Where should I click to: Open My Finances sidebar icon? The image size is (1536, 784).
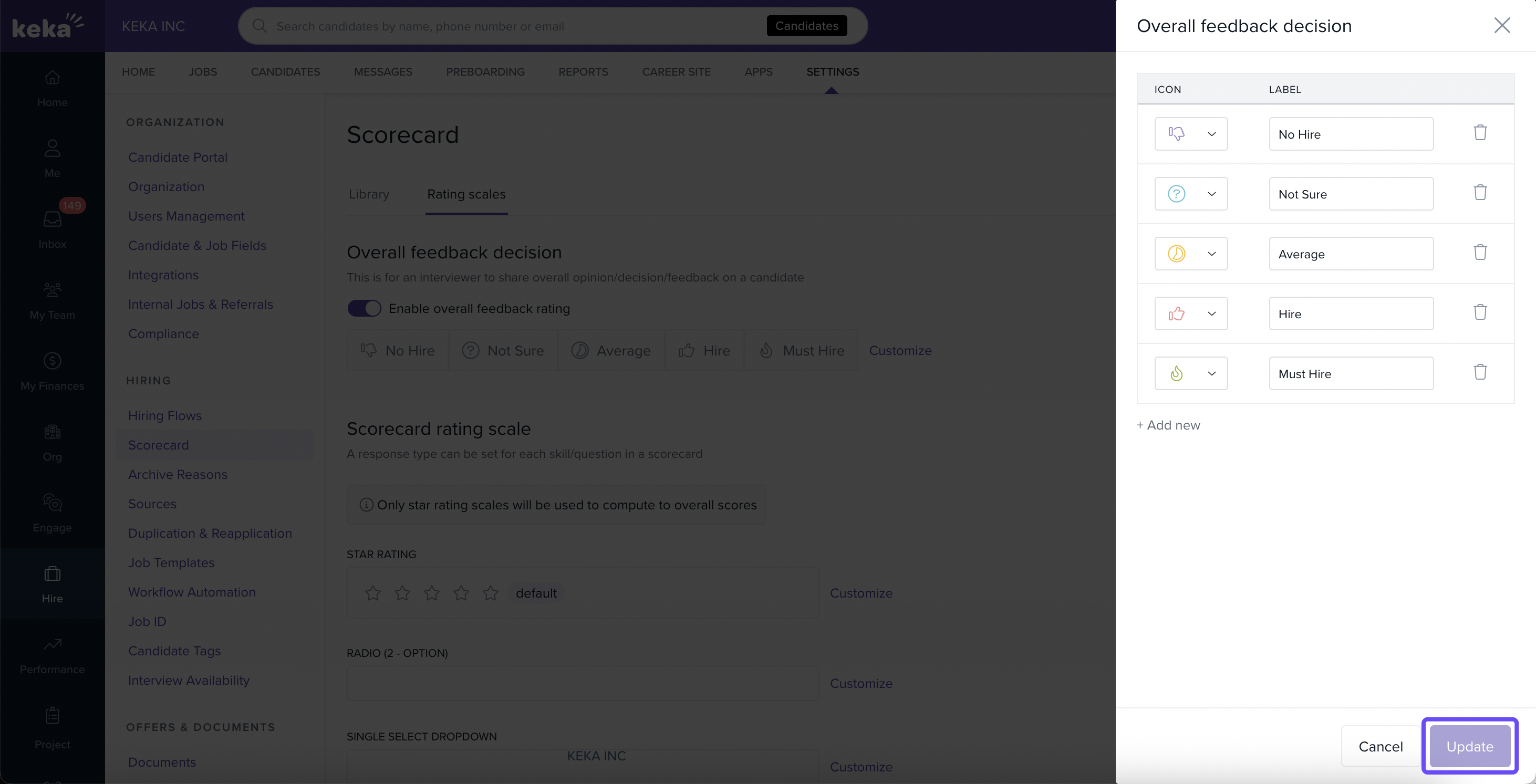(x=53, y=371)
